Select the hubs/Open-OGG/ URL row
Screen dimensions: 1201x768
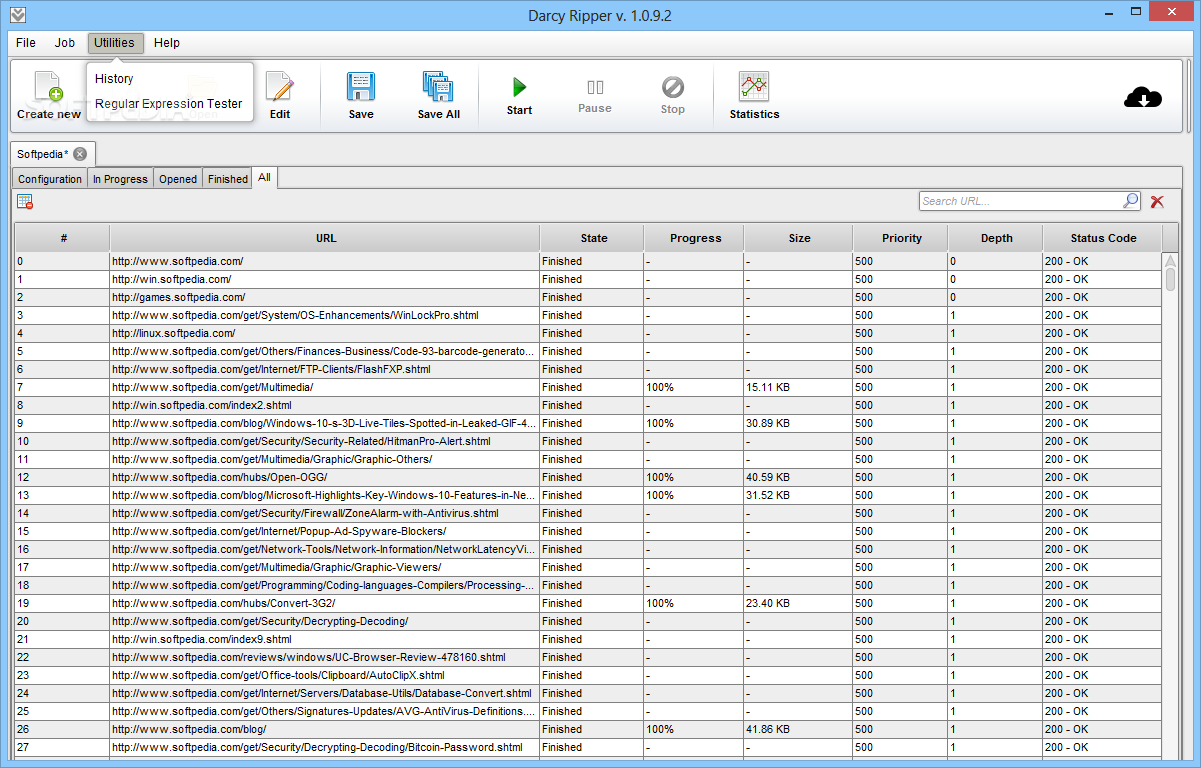click(x=588, y=477)
